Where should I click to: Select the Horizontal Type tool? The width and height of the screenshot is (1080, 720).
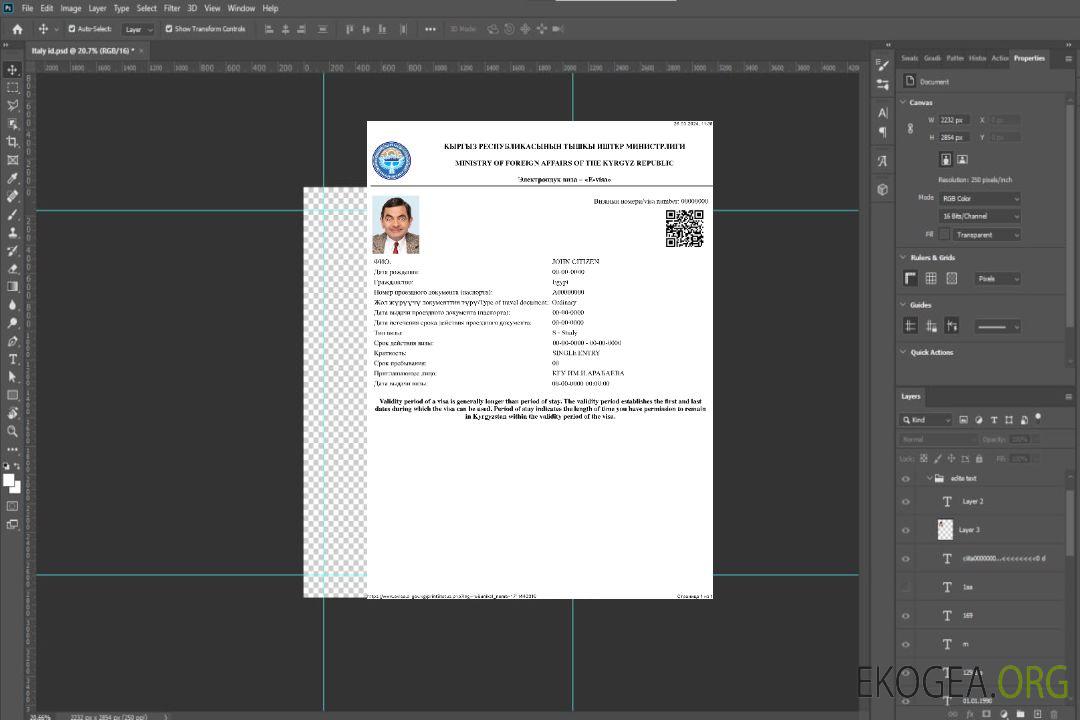click(x=12, y=359)
